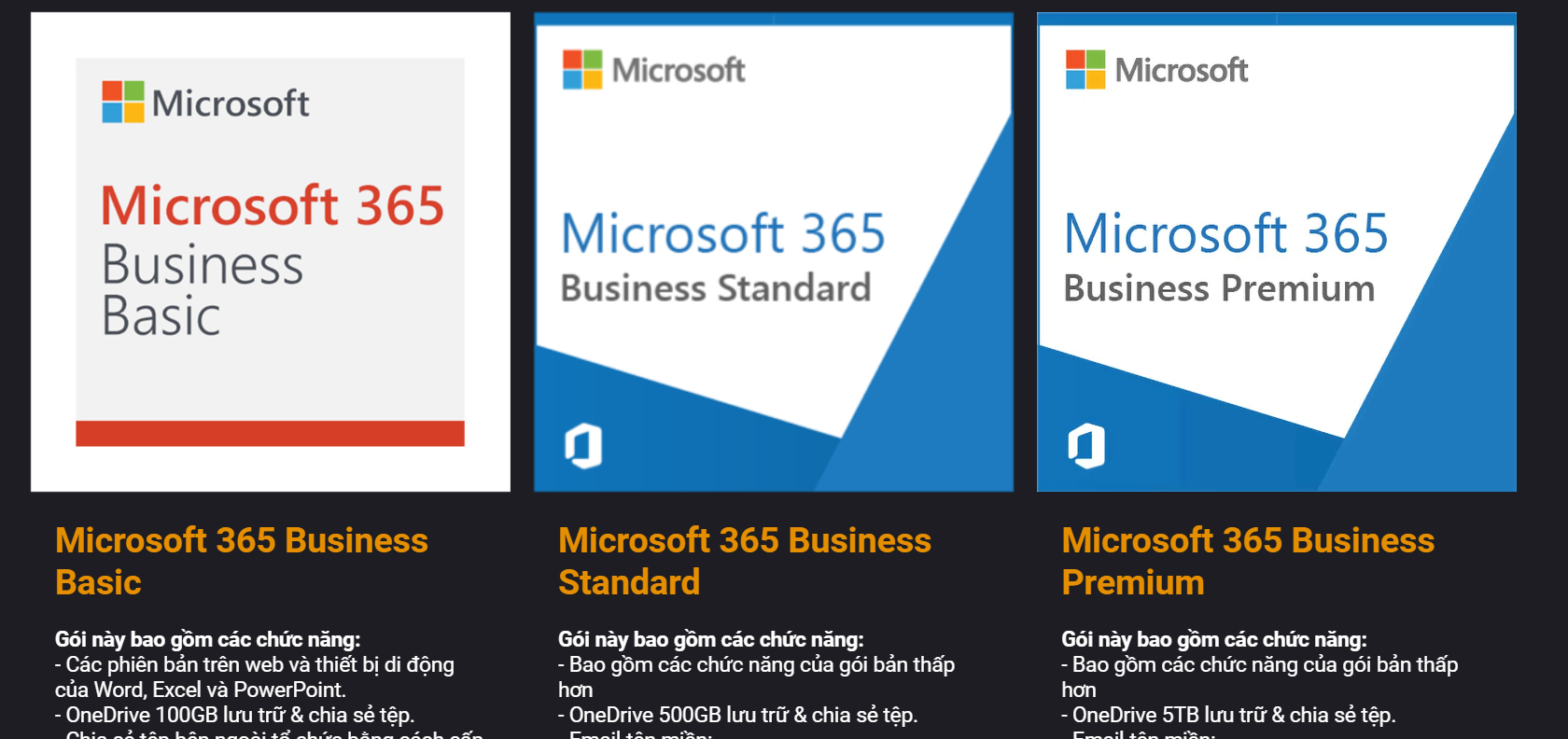The height and width of the screenshot is (739, 1568).
Task: Click the 'Gói này bao gồm' heading under Business Basic
Action: [207, 639]
